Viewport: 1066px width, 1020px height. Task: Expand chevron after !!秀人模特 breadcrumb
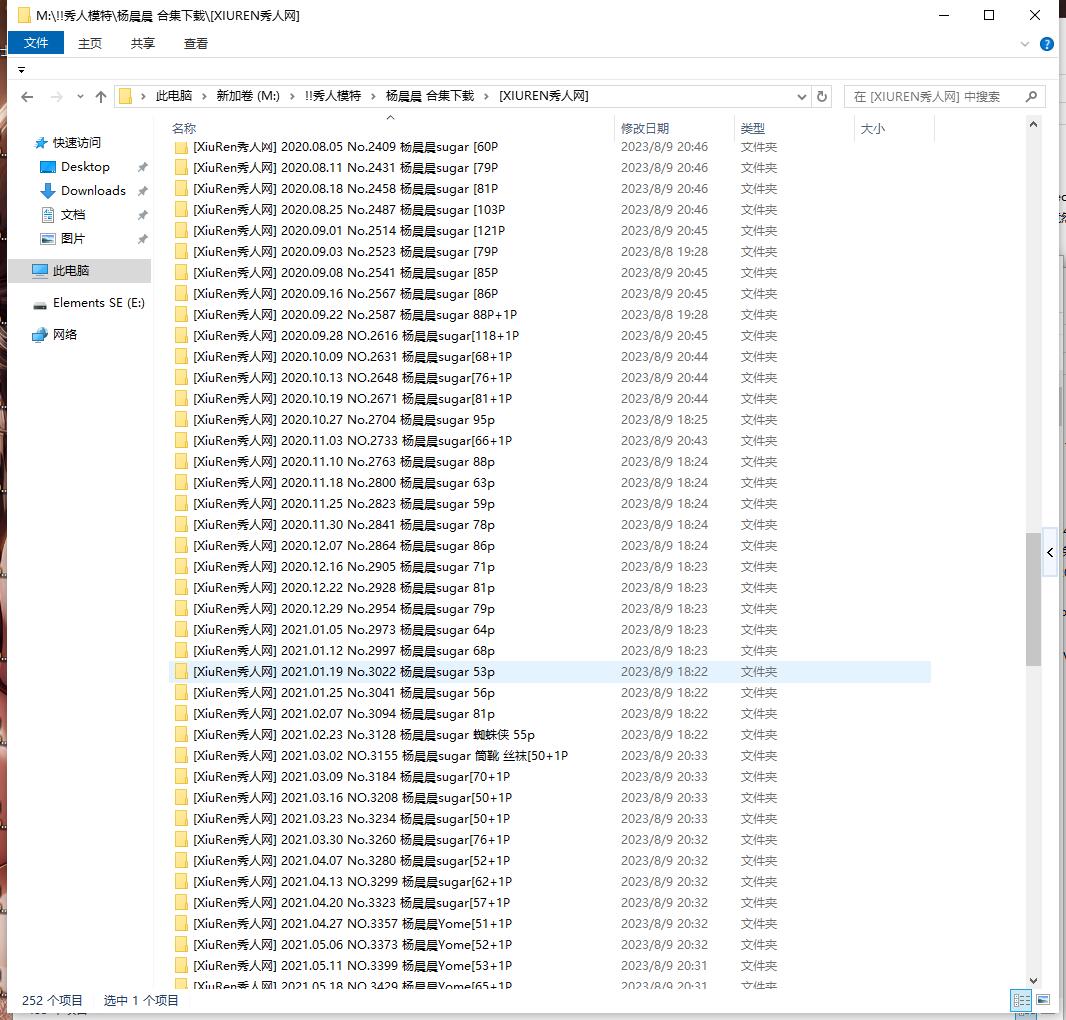pos(373,97)
